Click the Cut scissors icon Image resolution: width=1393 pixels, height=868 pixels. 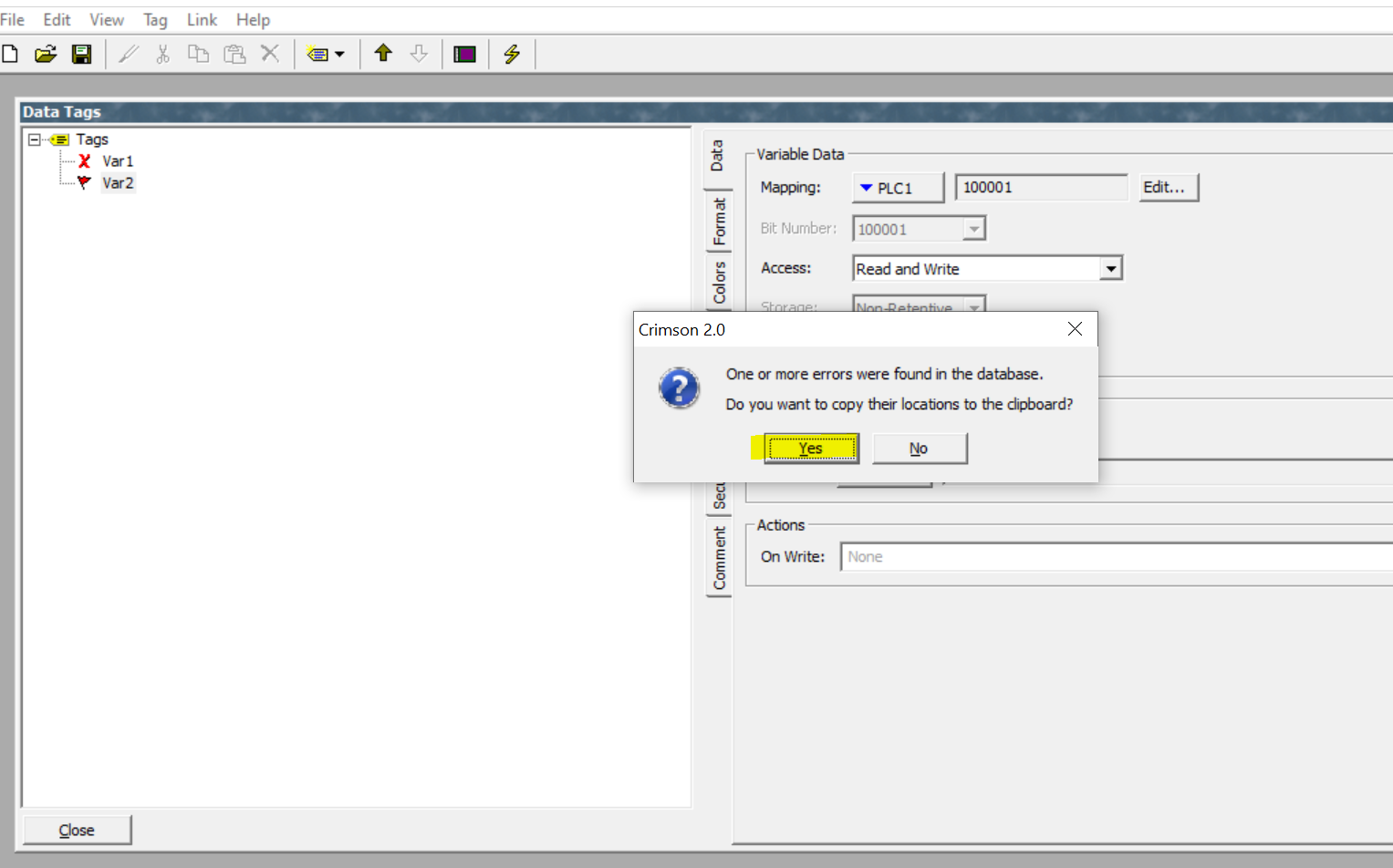163,54
